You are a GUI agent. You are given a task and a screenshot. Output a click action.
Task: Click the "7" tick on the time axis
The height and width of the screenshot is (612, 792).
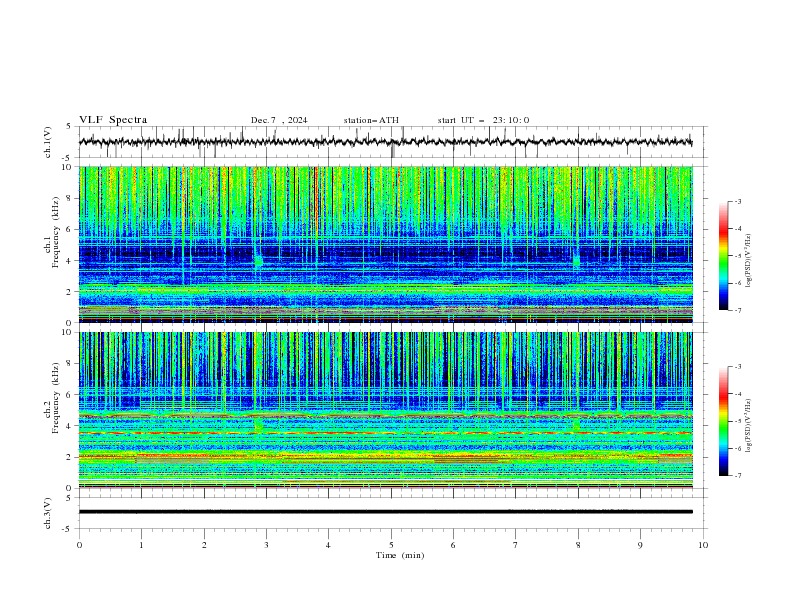pyautogui.click(x=516, y=545)
